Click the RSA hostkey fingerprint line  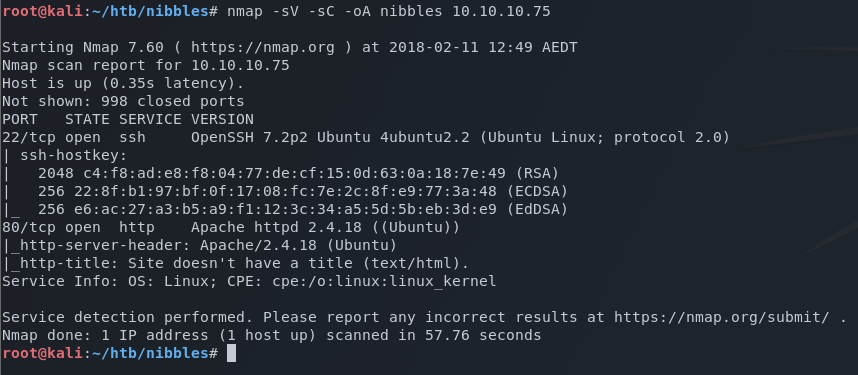(281, 174)
